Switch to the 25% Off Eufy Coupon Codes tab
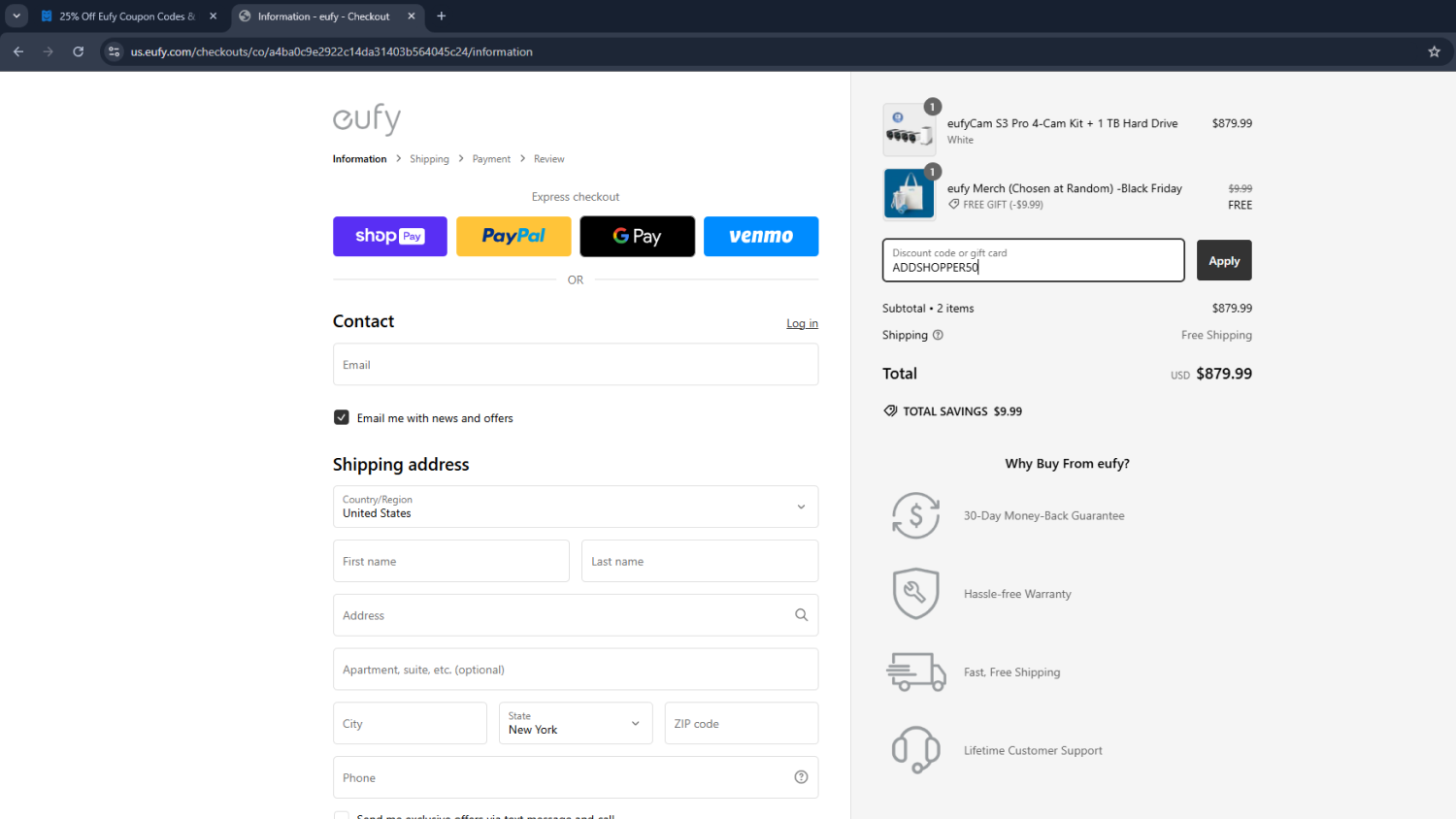Image resolution: width=1456 pixels, height=819 pixels. (126, 16)
